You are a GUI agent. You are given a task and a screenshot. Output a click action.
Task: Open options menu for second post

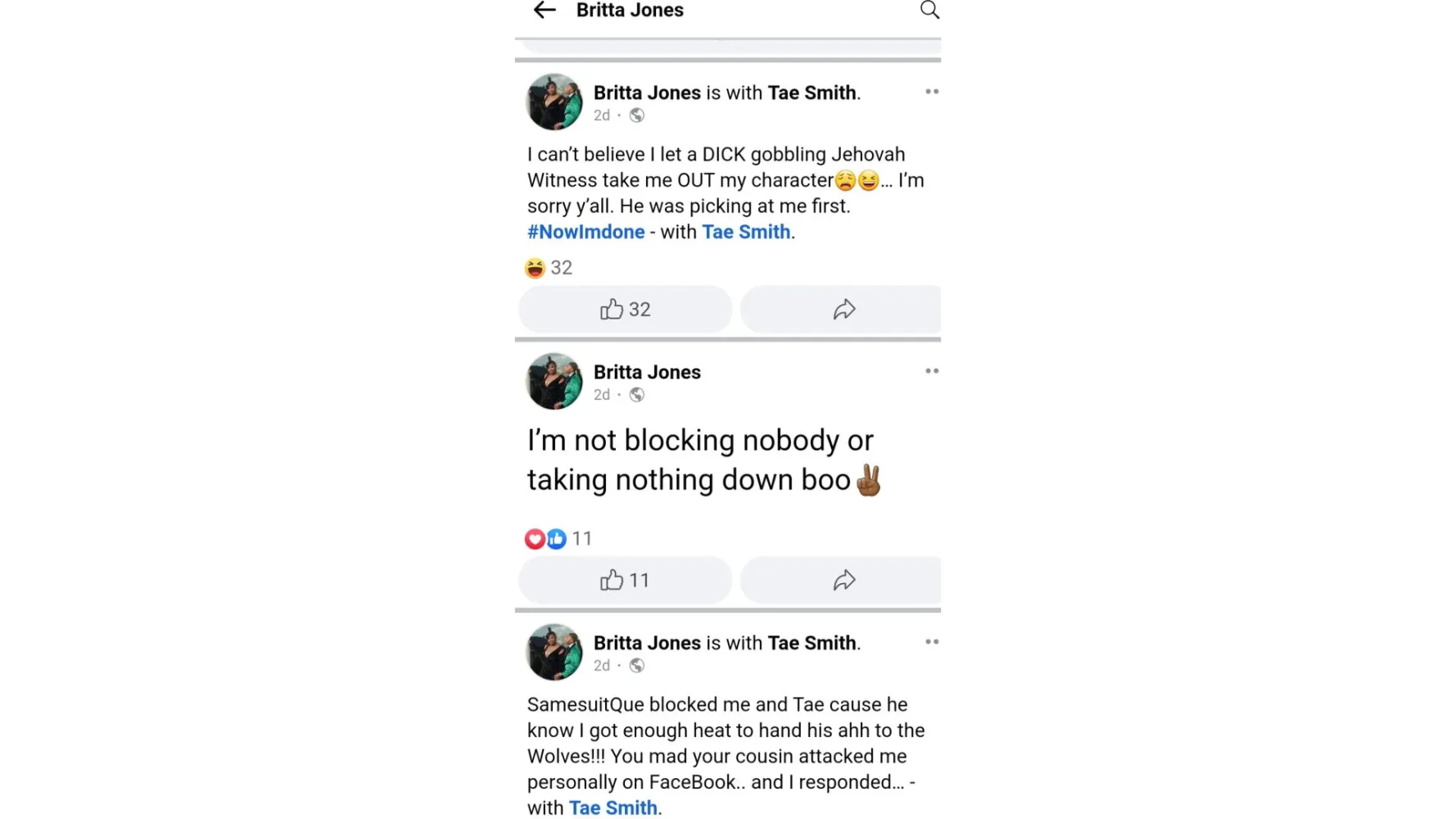tap(931, 371)
